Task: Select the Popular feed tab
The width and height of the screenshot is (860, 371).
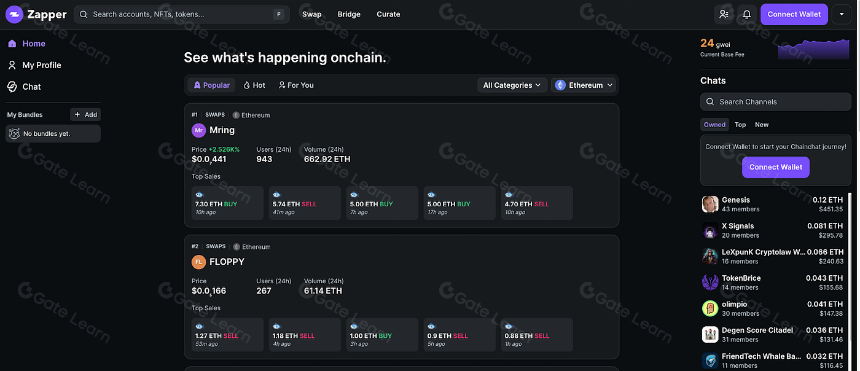Action: tap(212, 85)
